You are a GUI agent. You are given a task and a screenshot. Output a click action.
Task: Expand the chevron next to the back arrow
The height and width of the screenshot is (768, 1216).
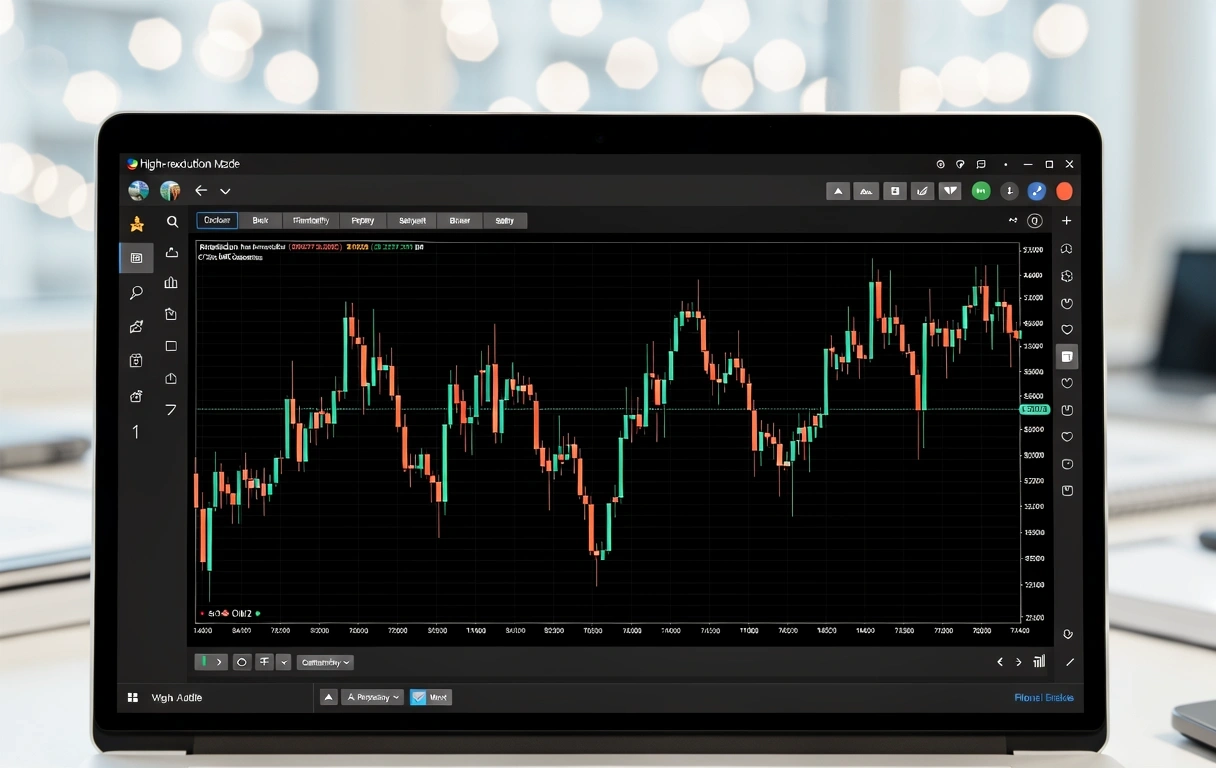pos(224,190)
